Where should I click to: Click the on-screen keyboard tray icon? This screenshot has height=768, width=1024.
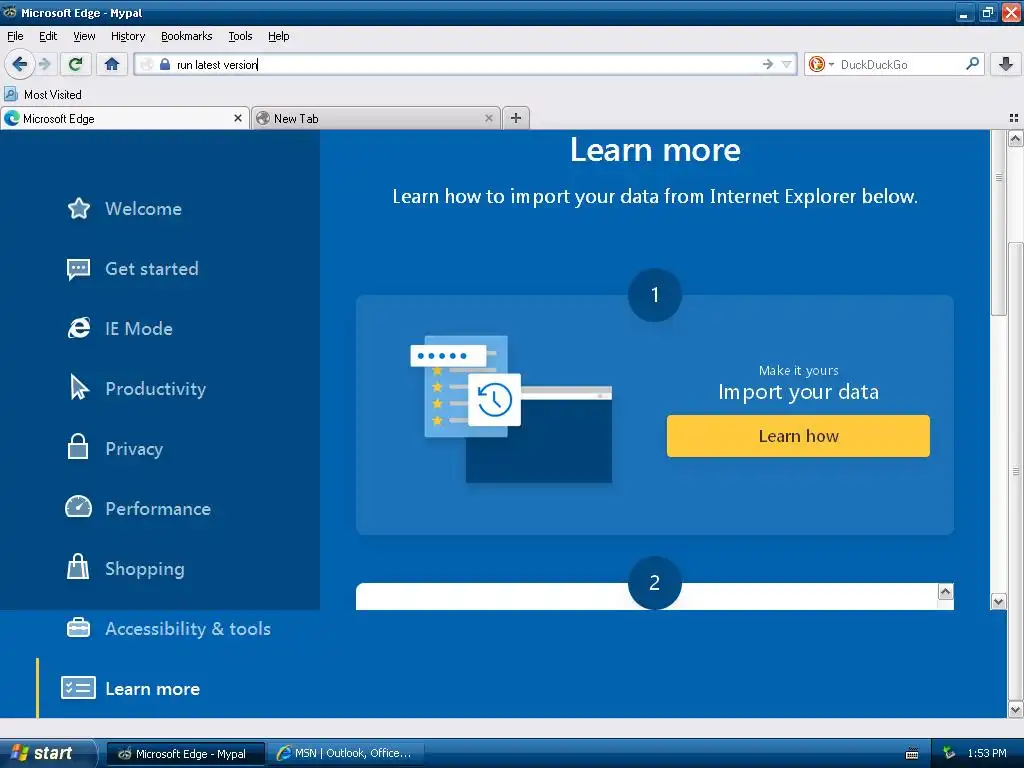pyautogui.click(x=912, y=754)
